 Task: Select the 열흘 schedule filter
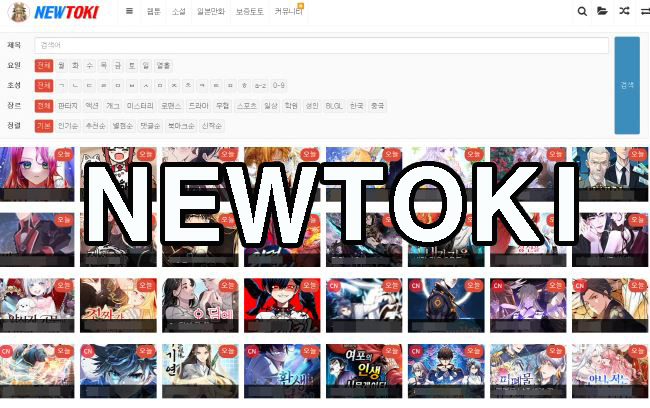pyautogui.click(x=163, y=65)
